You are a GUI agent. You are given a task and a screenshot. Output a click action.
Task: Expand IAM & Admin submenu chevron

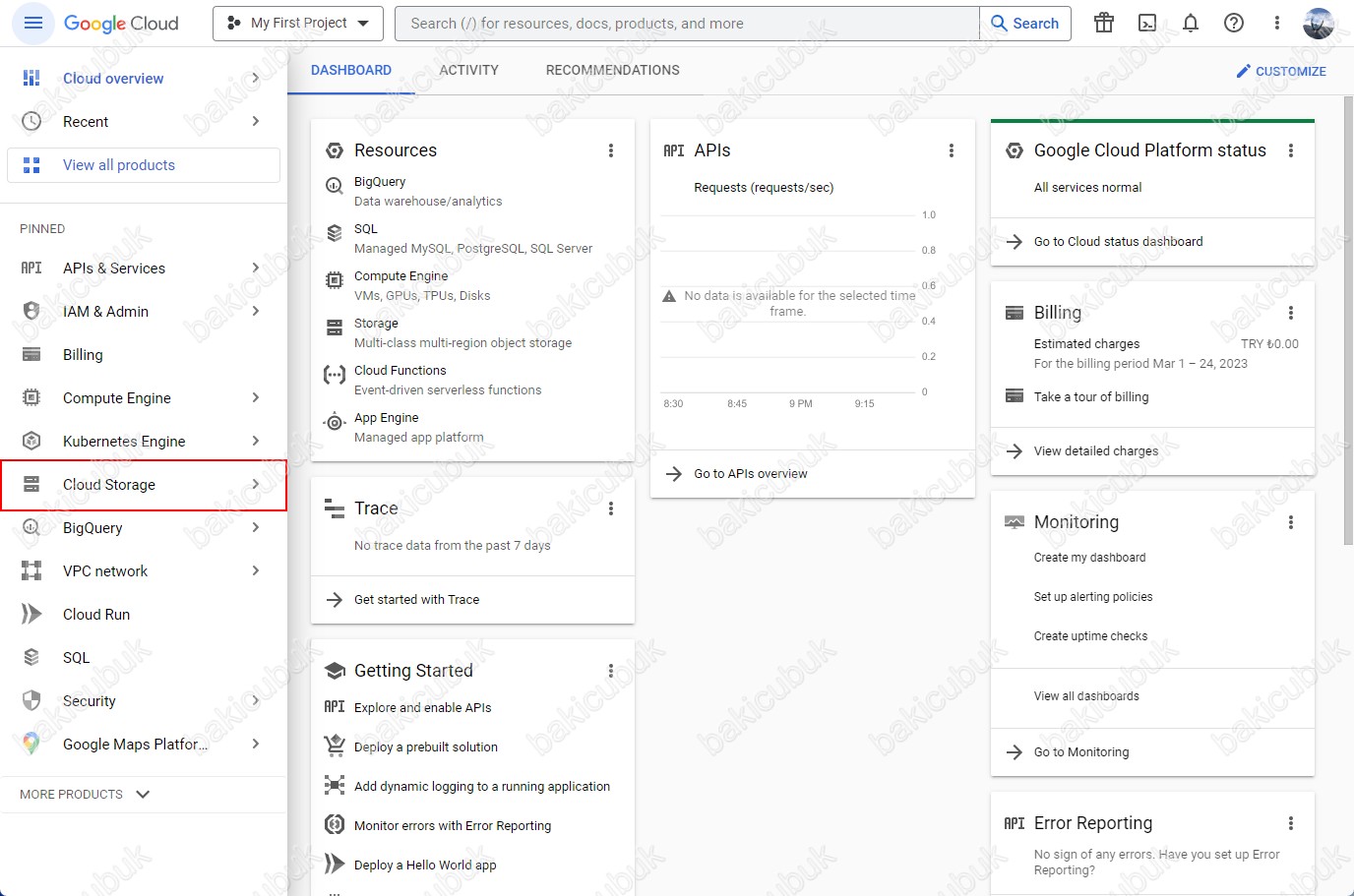pyautogui.click(x=256, y=311)
